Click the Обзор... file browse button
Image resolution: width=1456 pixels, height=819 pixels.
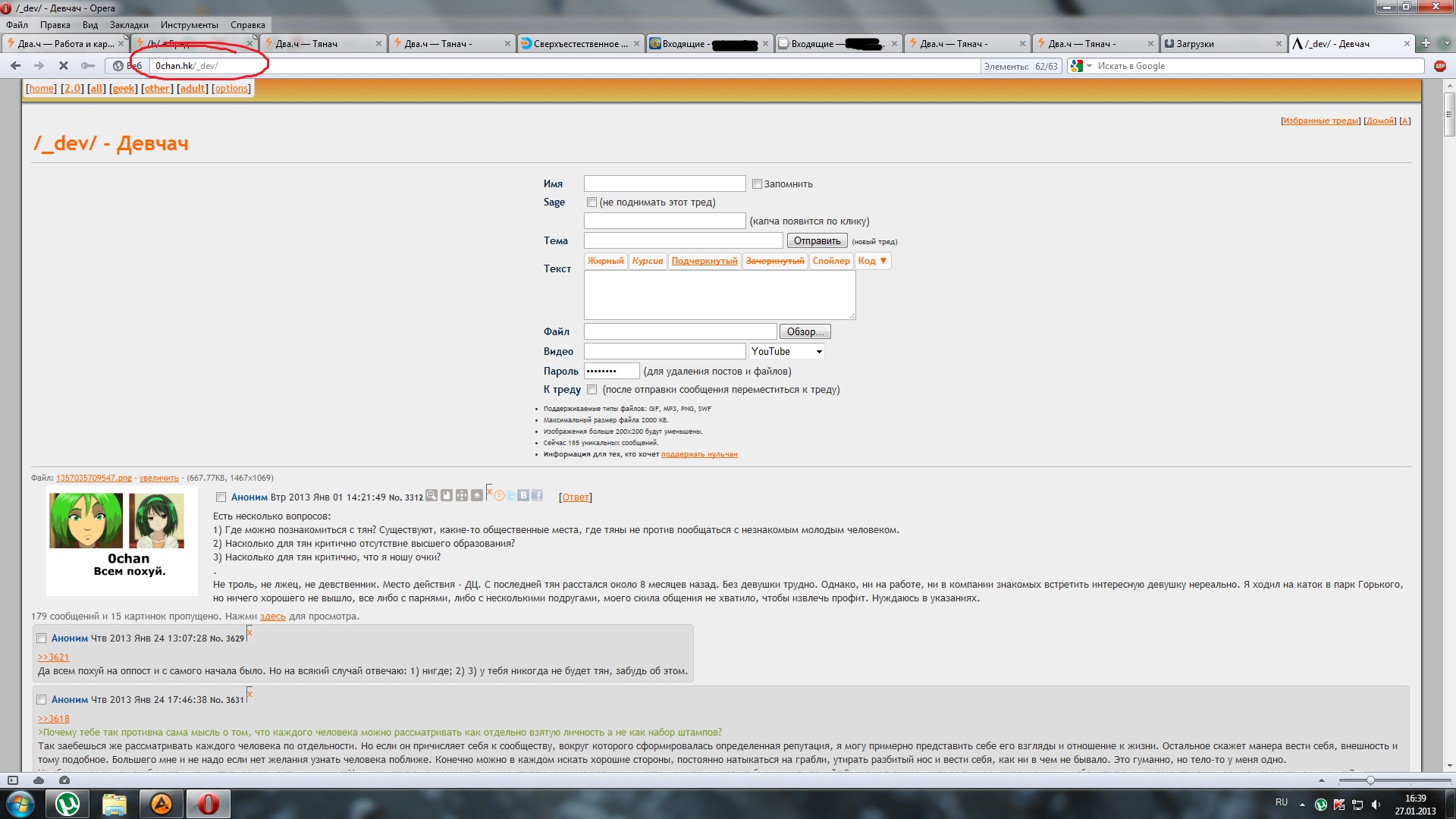(x=805, y=332)
